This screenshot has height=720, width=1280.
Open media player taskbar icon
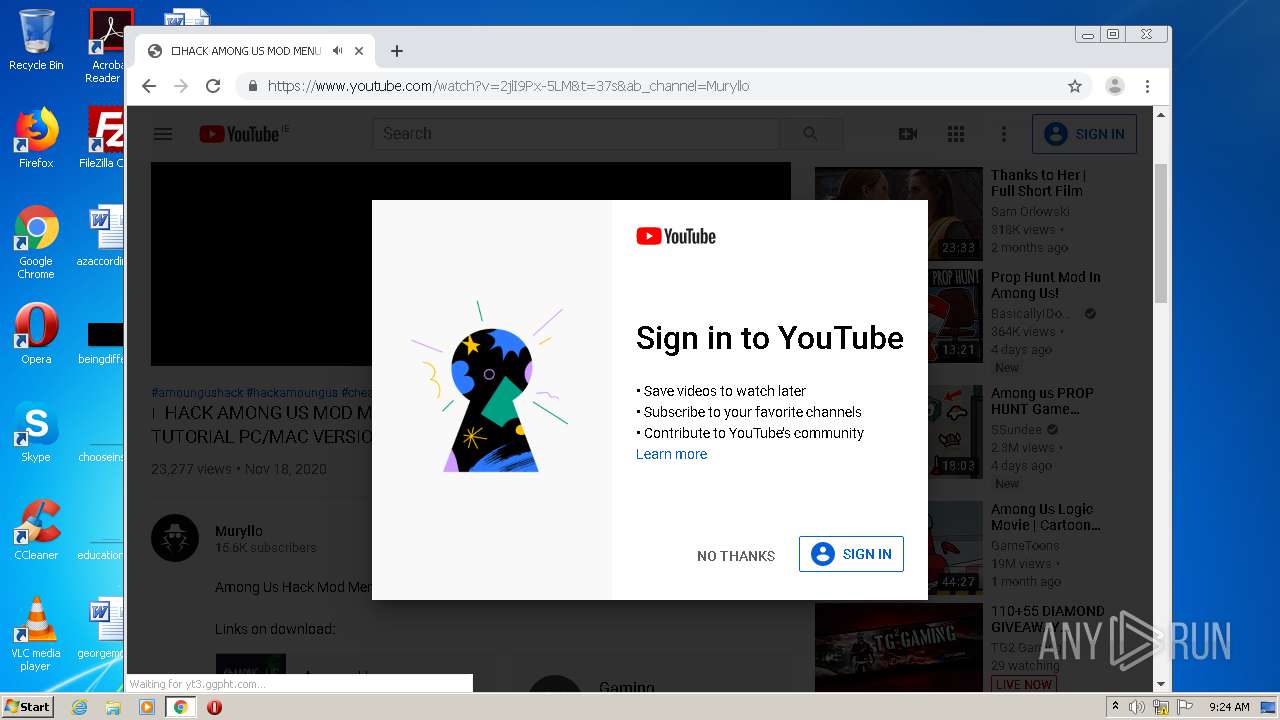[147, 707]
